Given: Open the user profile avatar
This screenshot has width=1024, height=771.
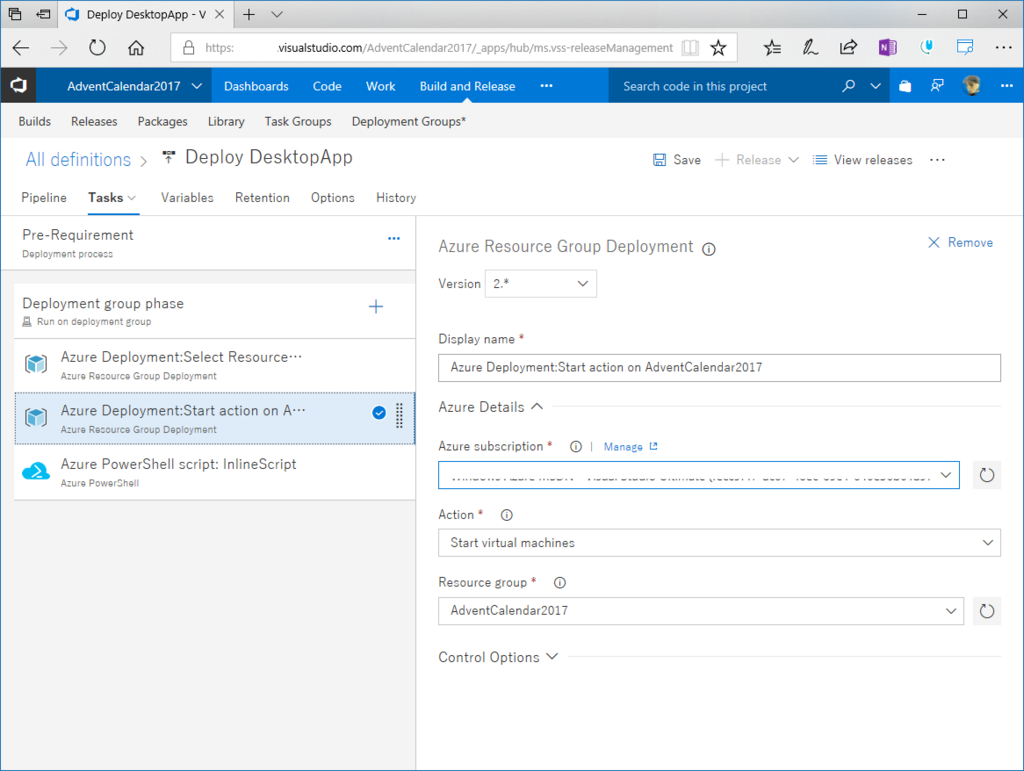Looking at the screenshot, I should tap(971, 86).
